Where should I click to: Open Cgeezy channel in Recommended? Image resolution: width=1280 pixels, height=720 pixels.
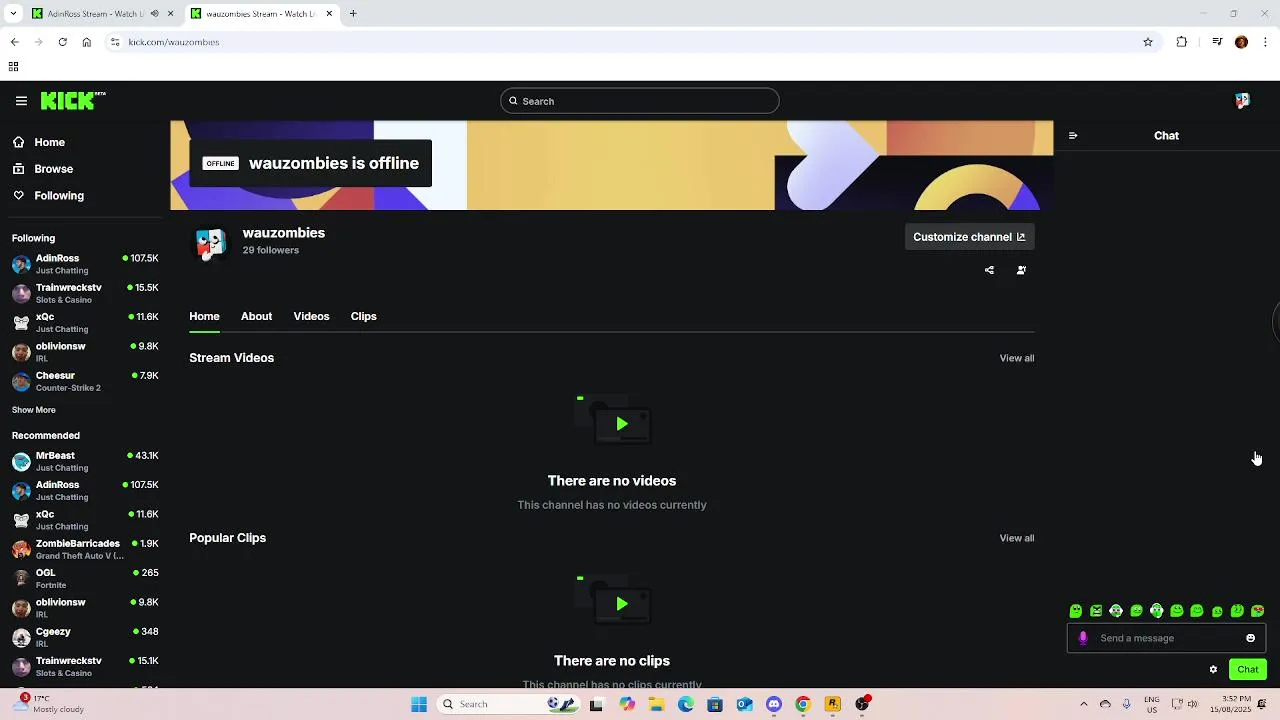click(85, 637)
